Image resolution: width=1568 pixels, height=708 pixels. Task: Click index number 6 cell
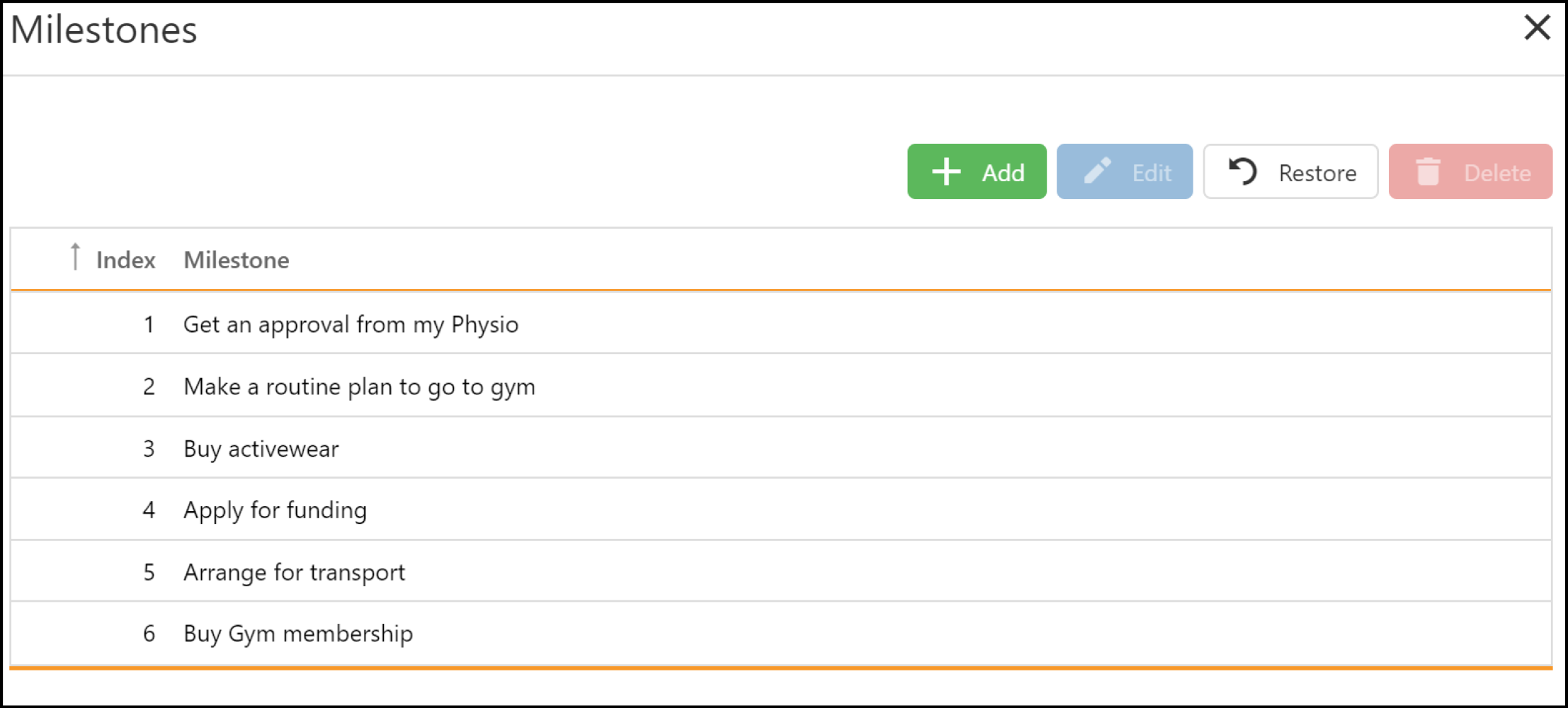(149, 633)
